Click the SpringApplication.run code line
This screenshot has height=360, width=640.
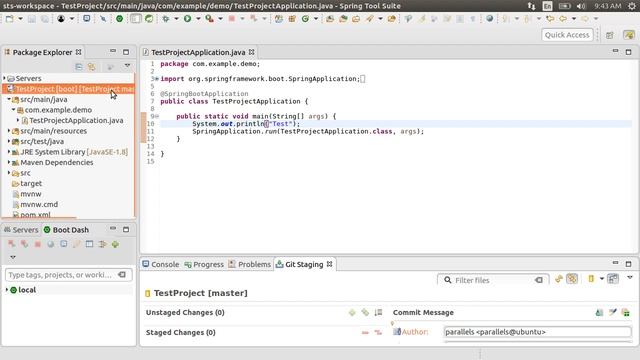coord(308,131)
